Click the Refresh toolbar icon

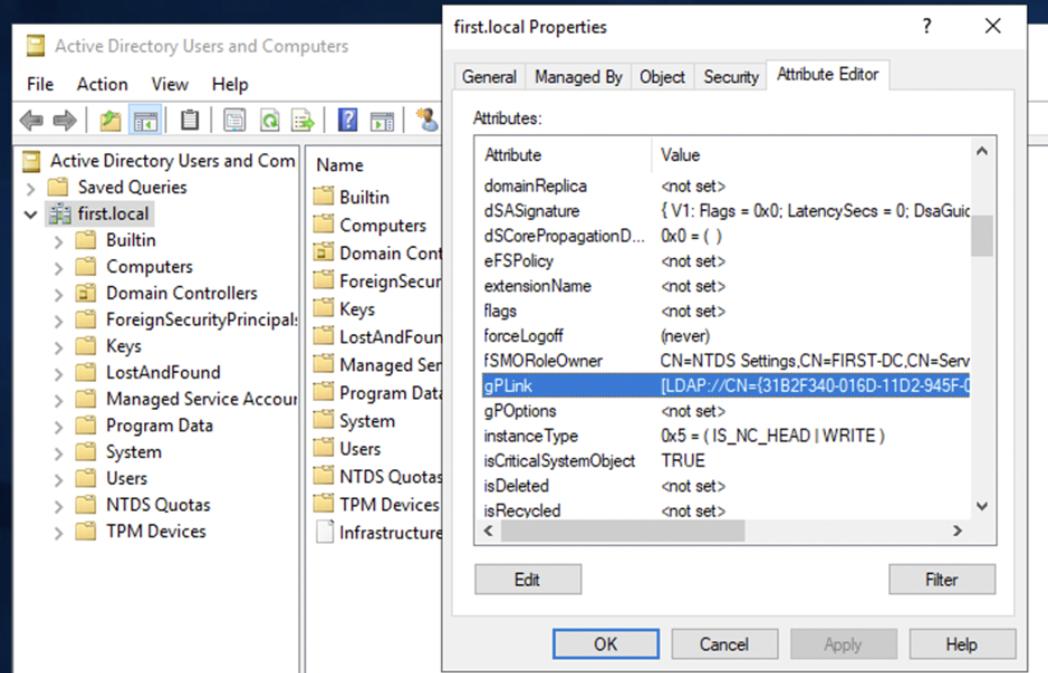269,121
